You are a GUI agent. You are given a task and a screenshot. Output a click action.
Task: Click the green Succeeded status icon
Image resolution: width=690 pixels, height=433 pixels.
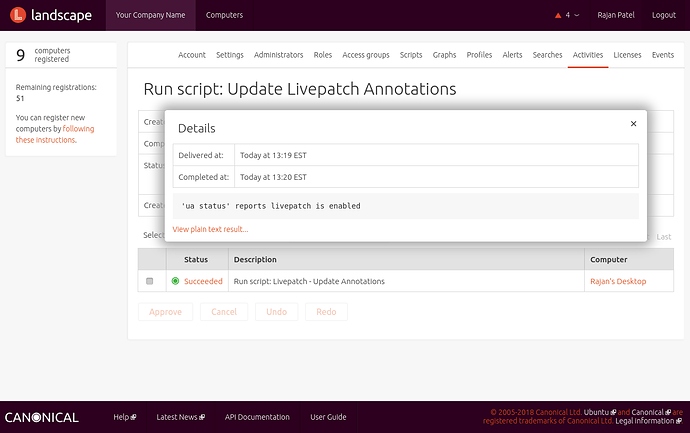175,281
